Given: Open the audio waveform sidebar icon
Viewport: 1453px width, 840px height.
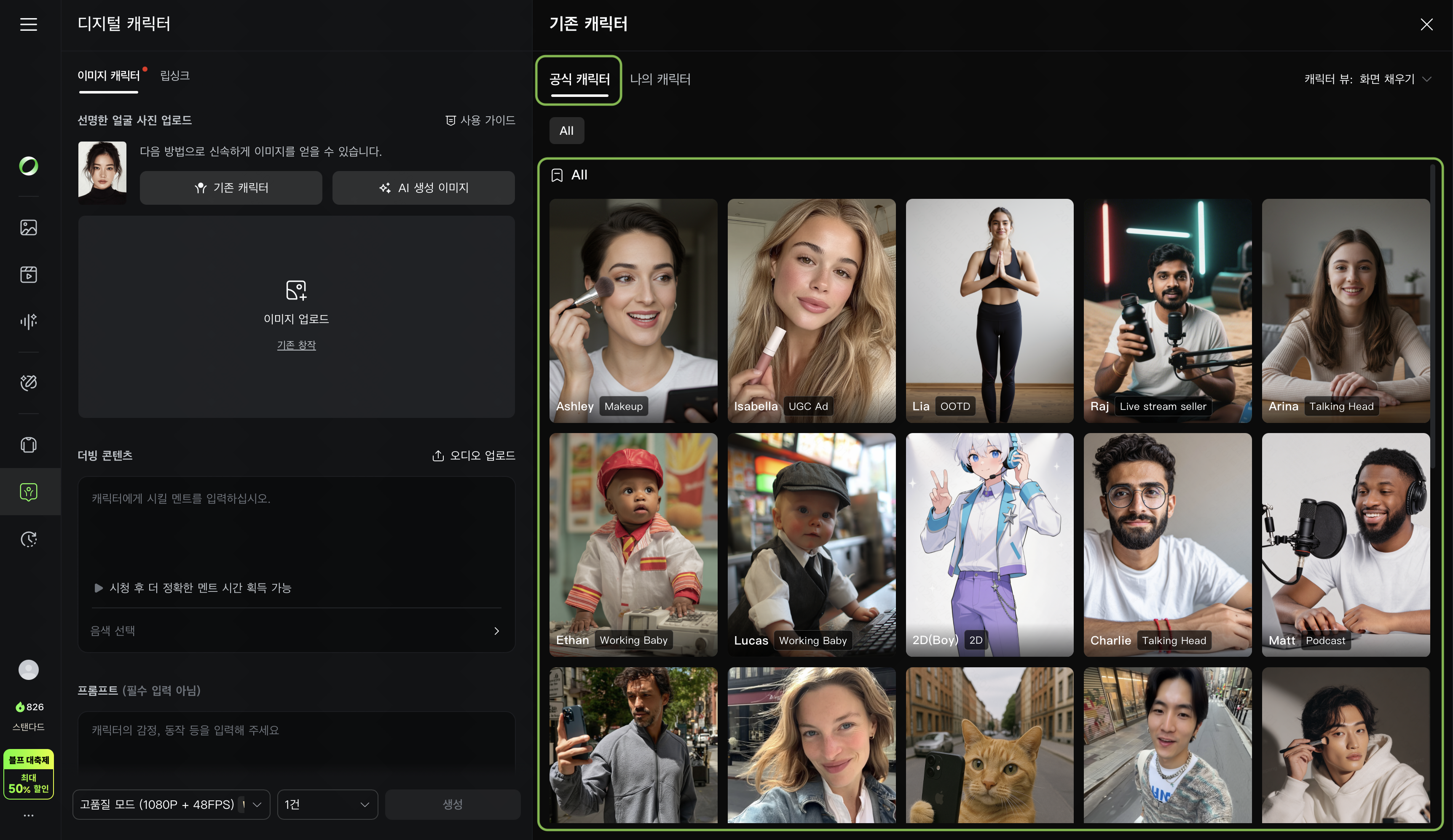Looking at the screenshot, I should pos(28,321).
